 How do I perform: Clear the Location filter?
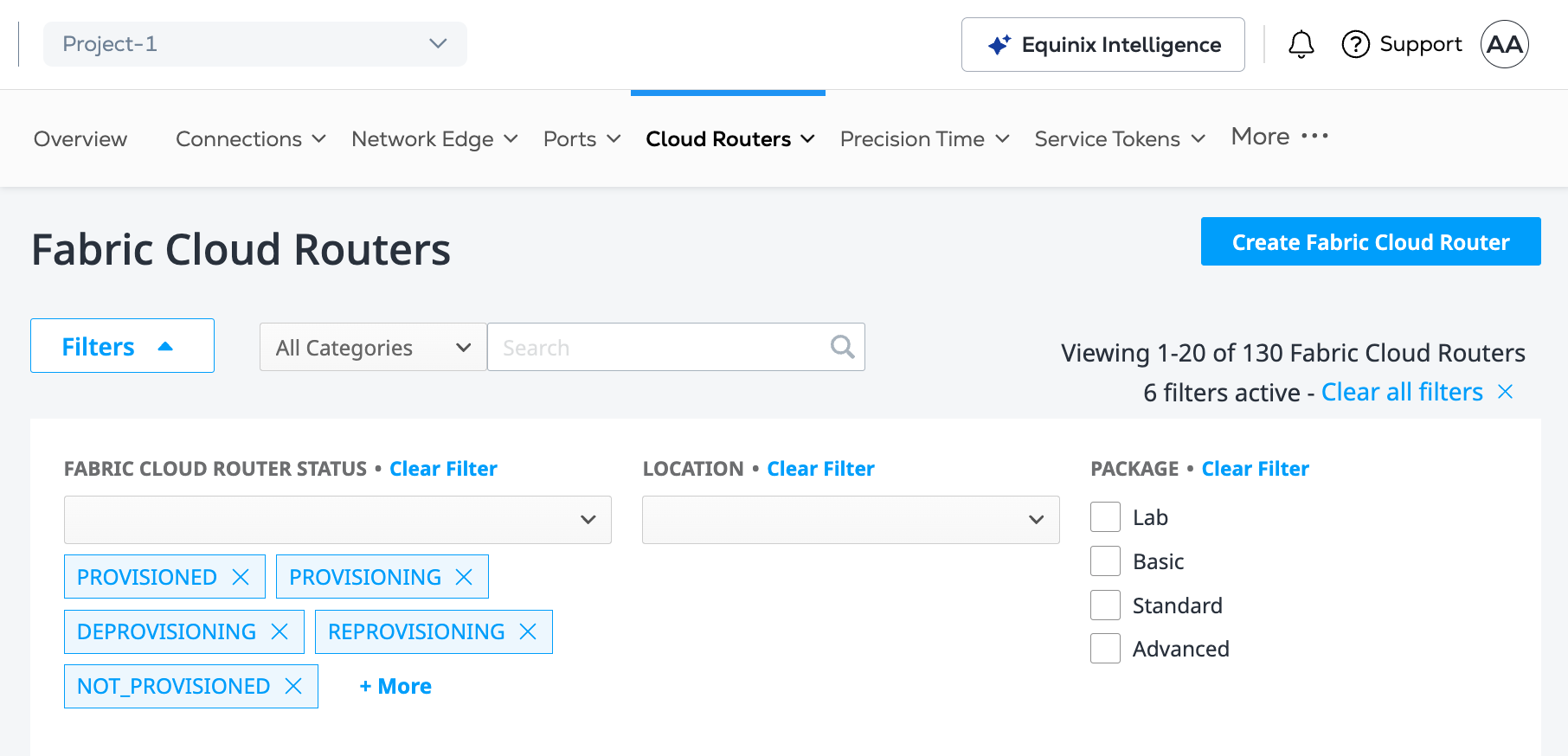[x=820, y=469]
